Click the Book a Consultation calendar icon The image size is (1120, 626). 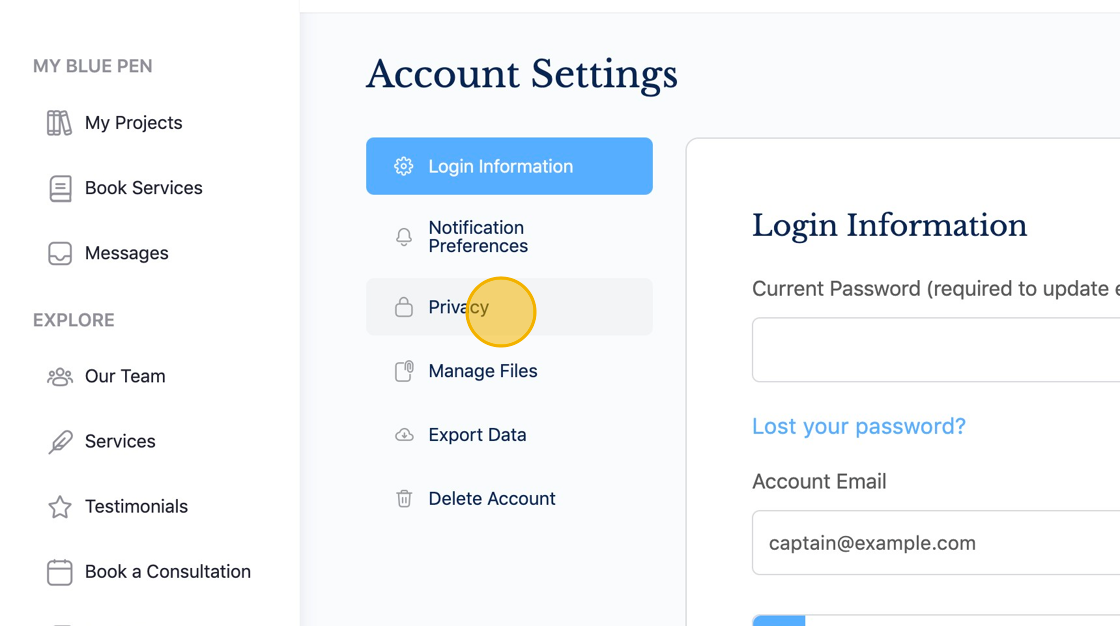[x=60, y=572]
